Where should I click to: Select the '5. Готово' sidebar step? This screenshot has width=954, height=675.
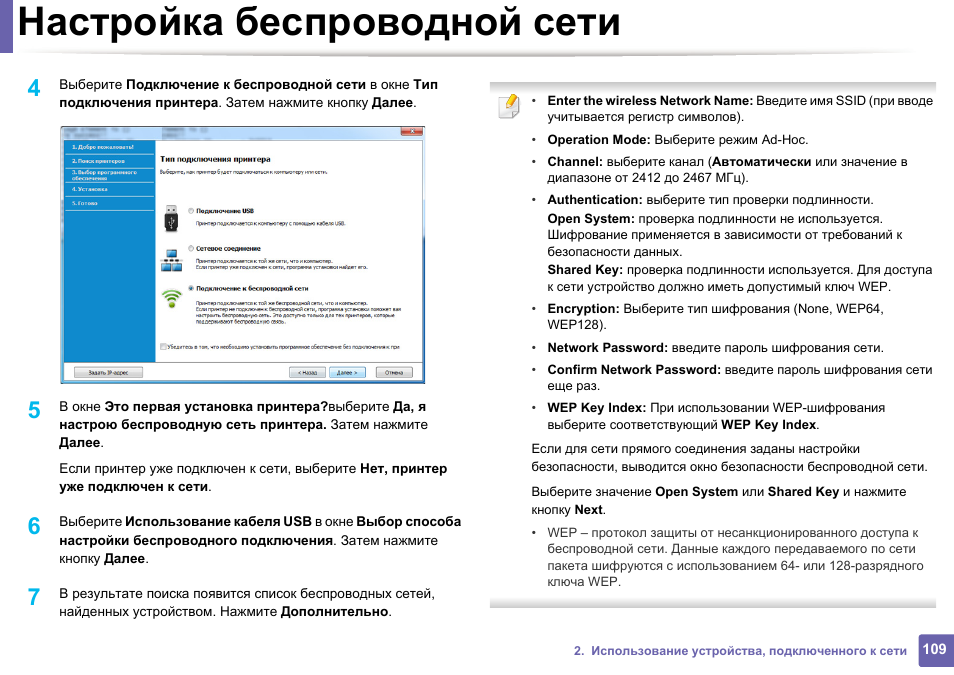[85, 202]
